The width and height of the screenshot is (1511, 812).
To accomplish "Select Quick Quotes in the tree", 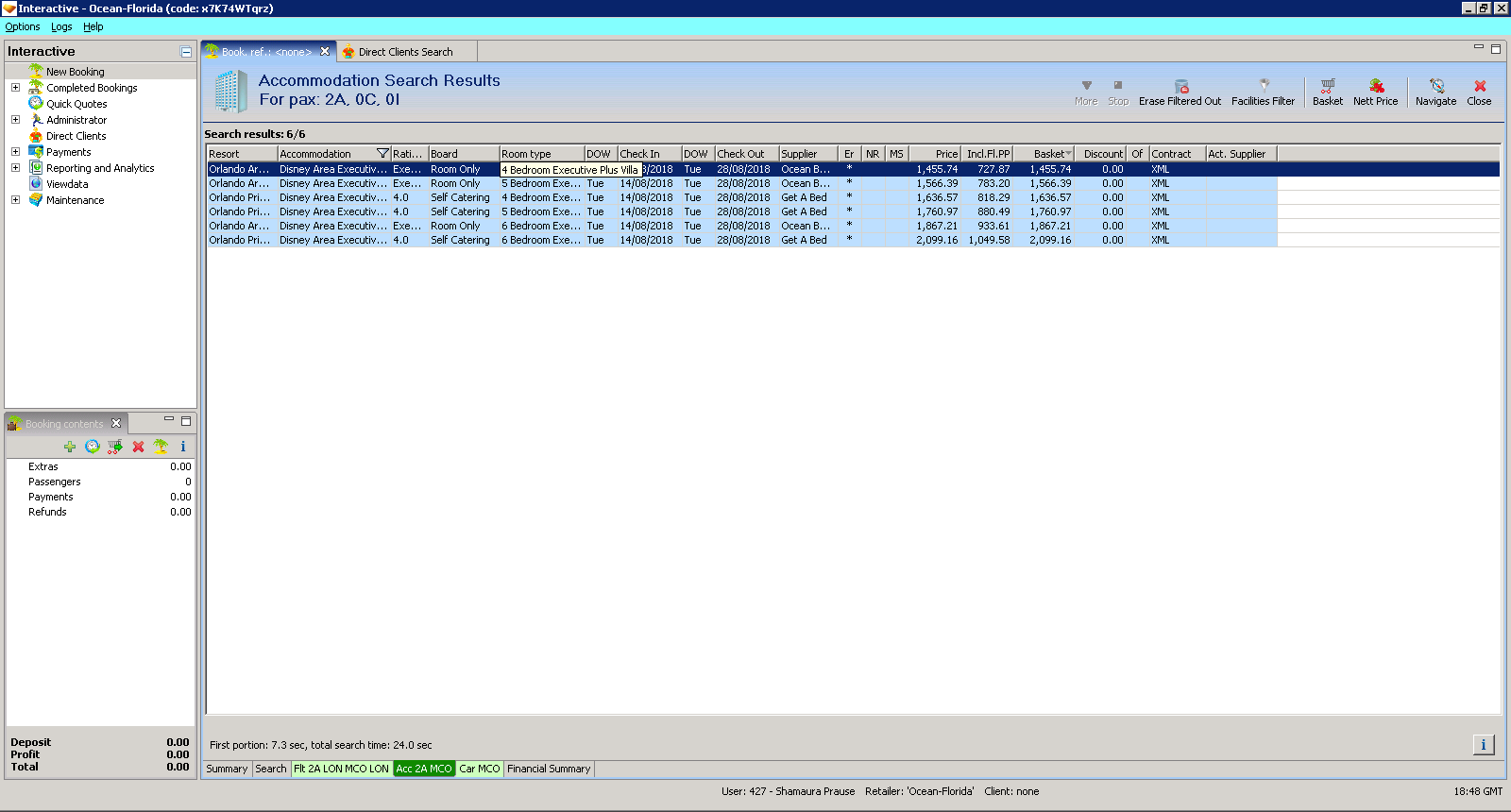I will pyautogui.click(x=76, y=104).
